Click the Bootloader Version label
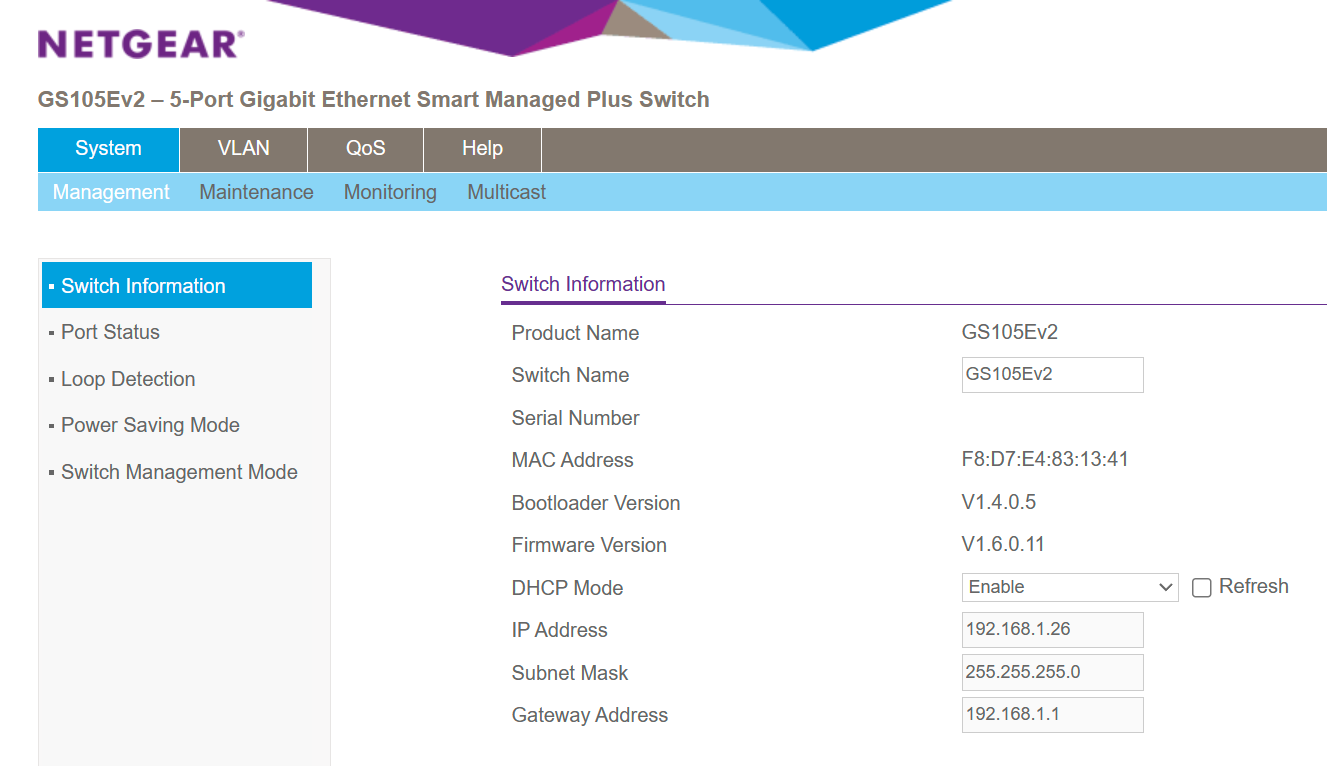 596,503
